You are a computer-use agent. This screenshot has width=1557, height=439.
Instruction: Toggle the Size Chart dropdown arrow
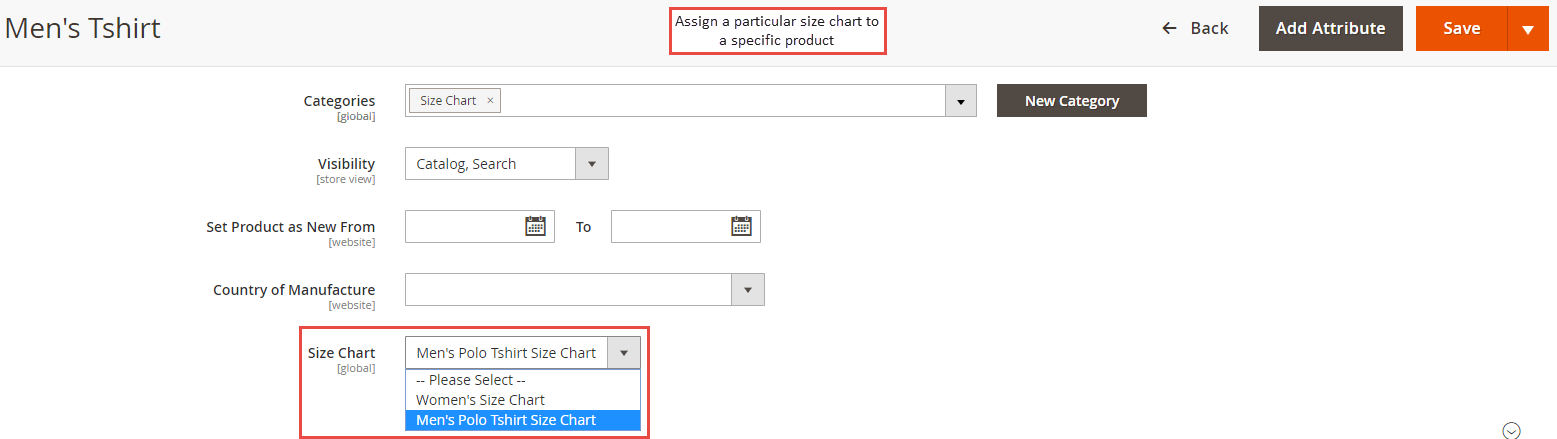(x=624, y=353)
